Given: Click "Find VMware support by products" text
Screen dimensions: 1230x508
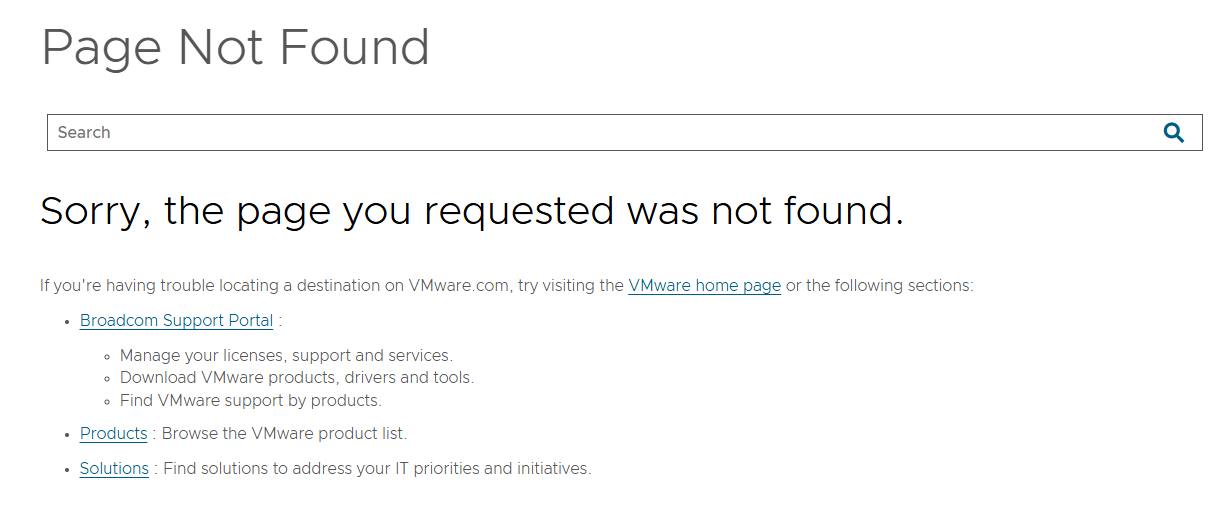Looking at the screenshot, I should coord(251,401).
